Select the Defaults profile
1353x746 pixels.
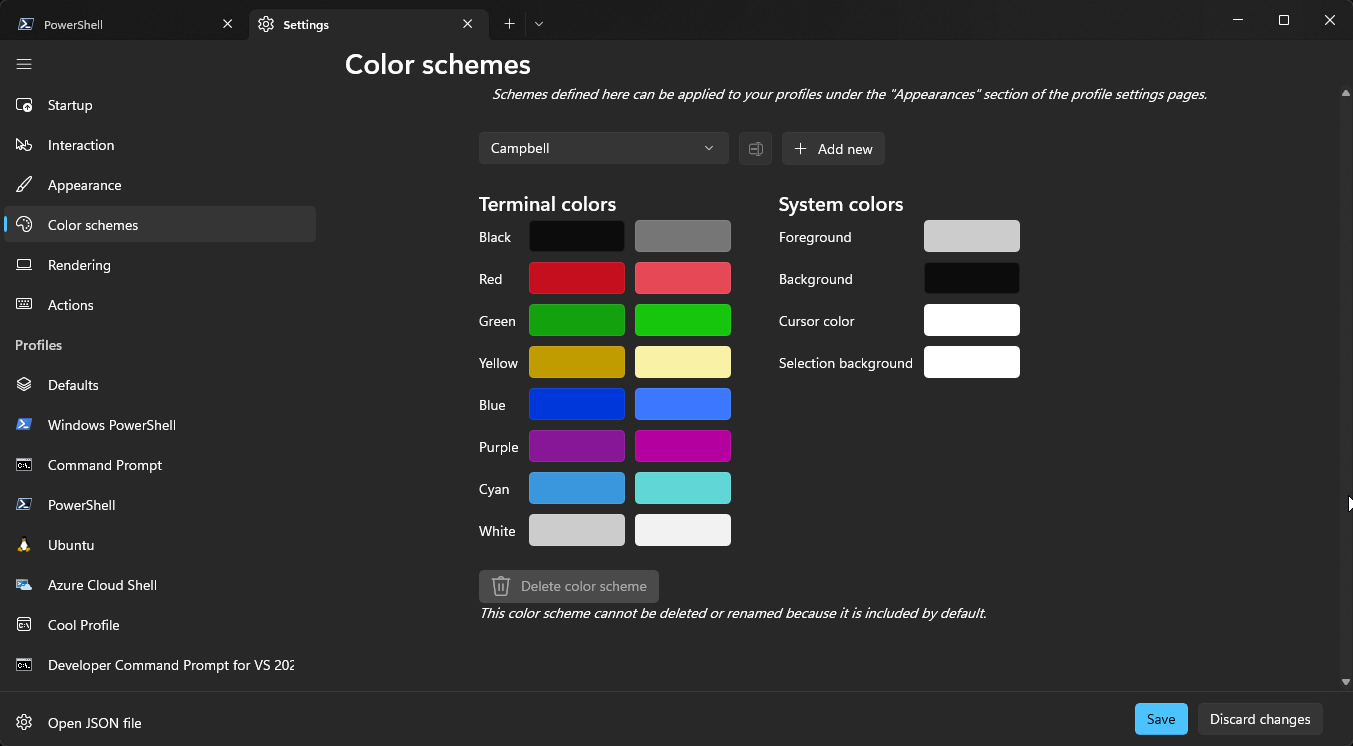click(x=160, y=385)
